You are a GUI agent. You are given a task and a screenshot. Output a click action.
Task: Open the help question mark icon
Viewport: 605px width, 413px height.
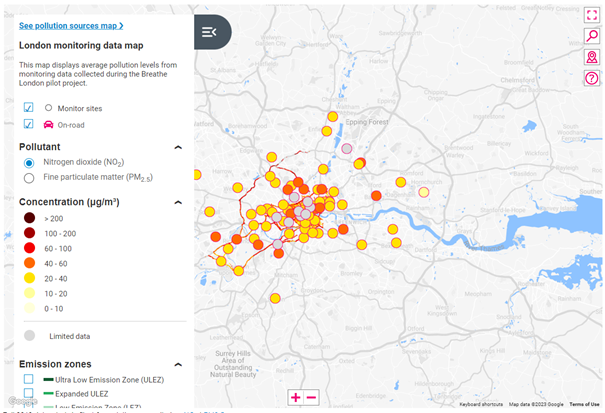(592, 78)
